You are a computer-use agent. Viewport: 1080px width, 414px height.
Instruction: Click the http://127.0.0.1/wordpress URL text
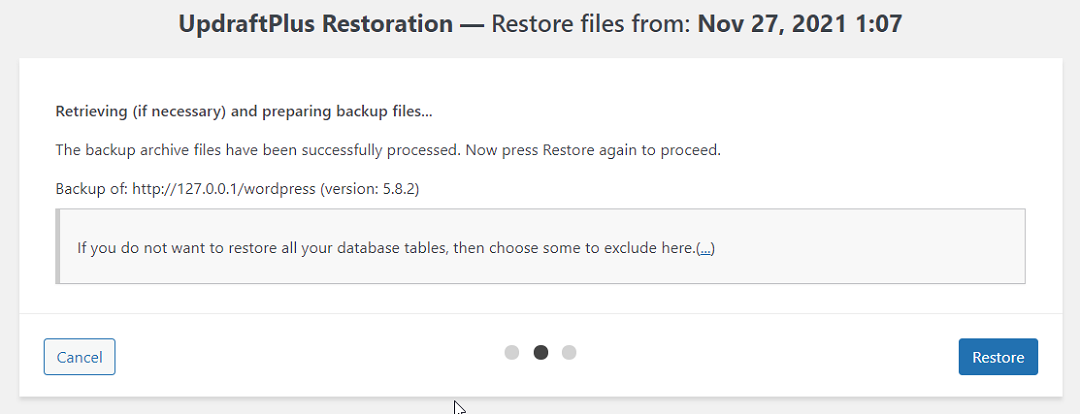pyautogui.click(x=223, y=189)
